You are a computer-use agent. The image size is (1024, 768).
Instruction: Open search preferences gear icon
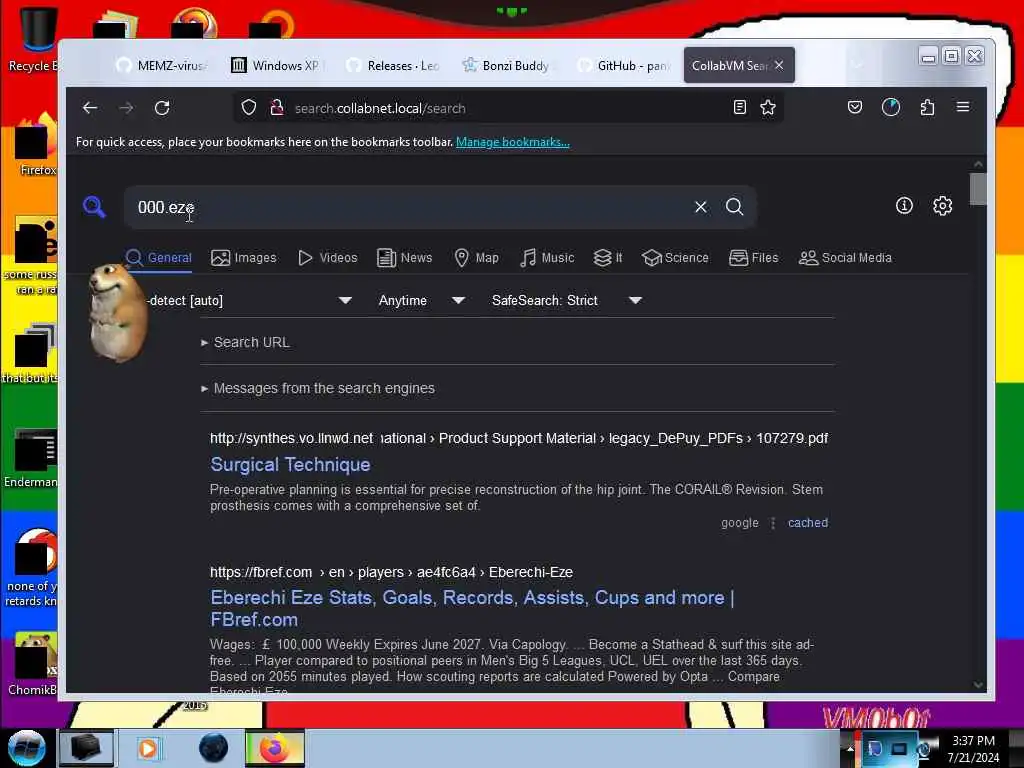(x=942, y=206)
